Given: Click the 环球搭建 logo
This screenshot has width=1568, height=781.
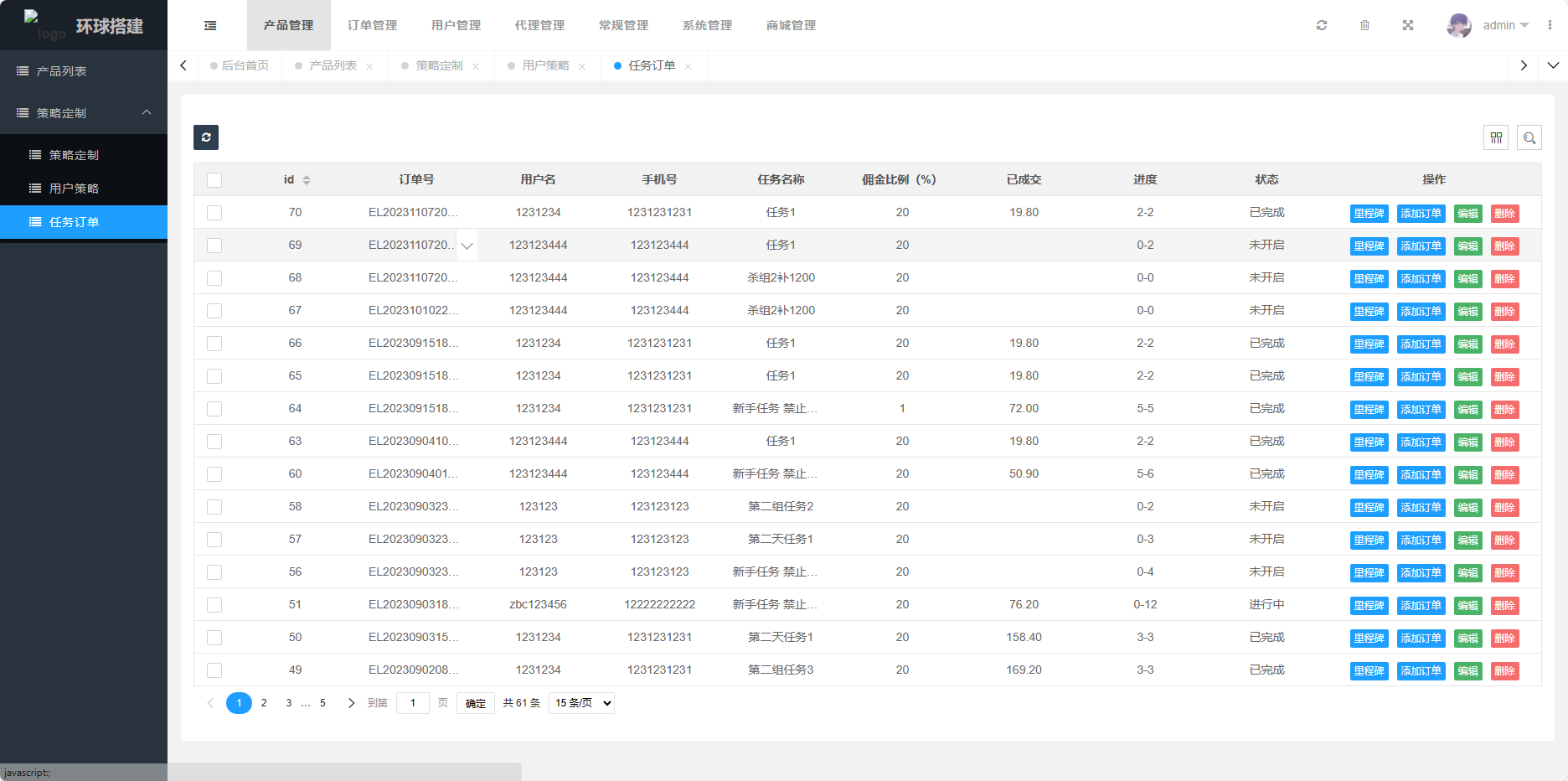Looking at the screenshot, I should (84, 26).
